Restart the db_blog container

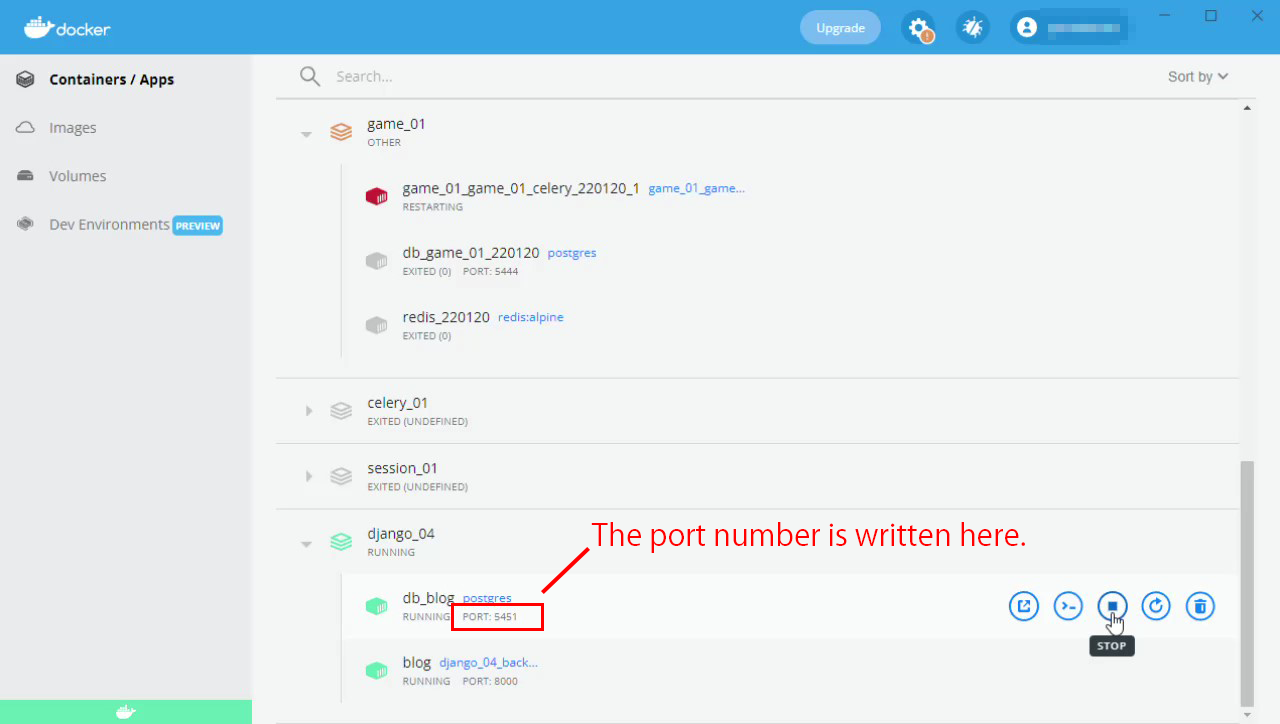(1156, 606)
